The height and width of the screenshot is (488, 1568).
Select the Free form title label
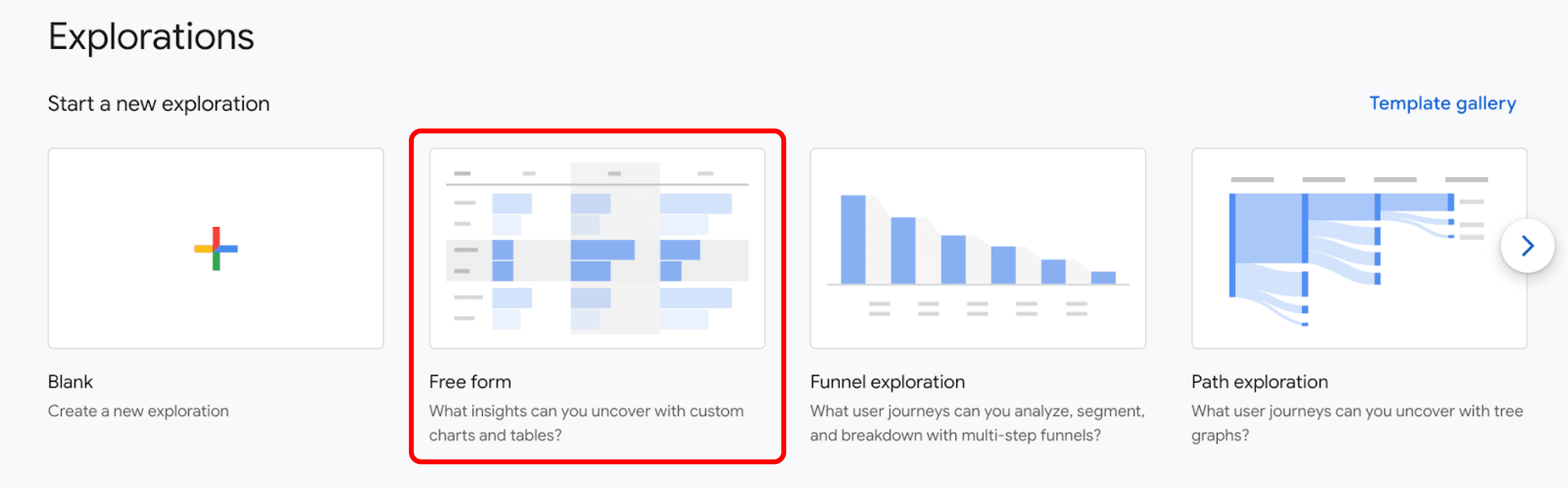(x=470, y=381)
